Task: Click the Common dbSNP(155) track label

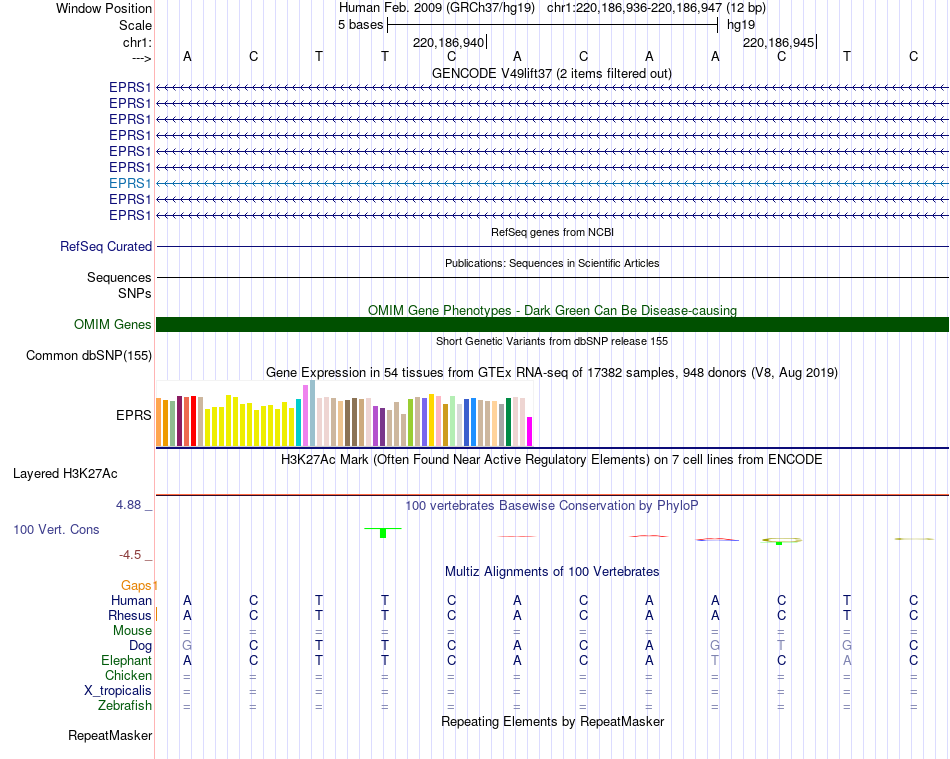Action: pyautogui.click(x=88, y=356)
